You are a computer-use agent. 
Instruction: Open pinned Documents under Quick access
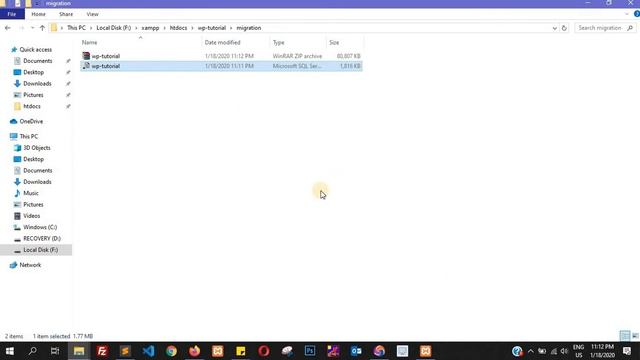[x=38, y=61]
